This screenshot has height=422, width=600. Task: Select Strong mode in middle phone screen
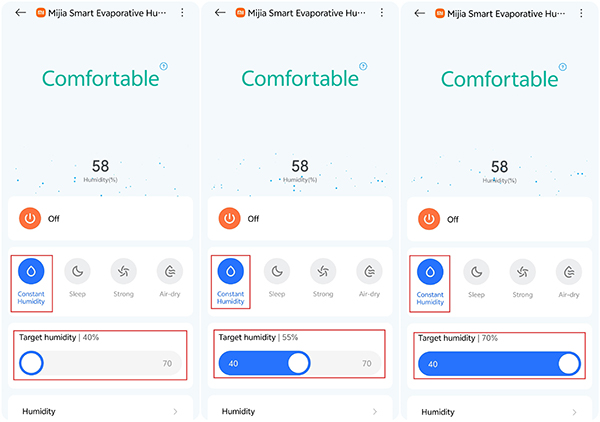coord(323,271)
